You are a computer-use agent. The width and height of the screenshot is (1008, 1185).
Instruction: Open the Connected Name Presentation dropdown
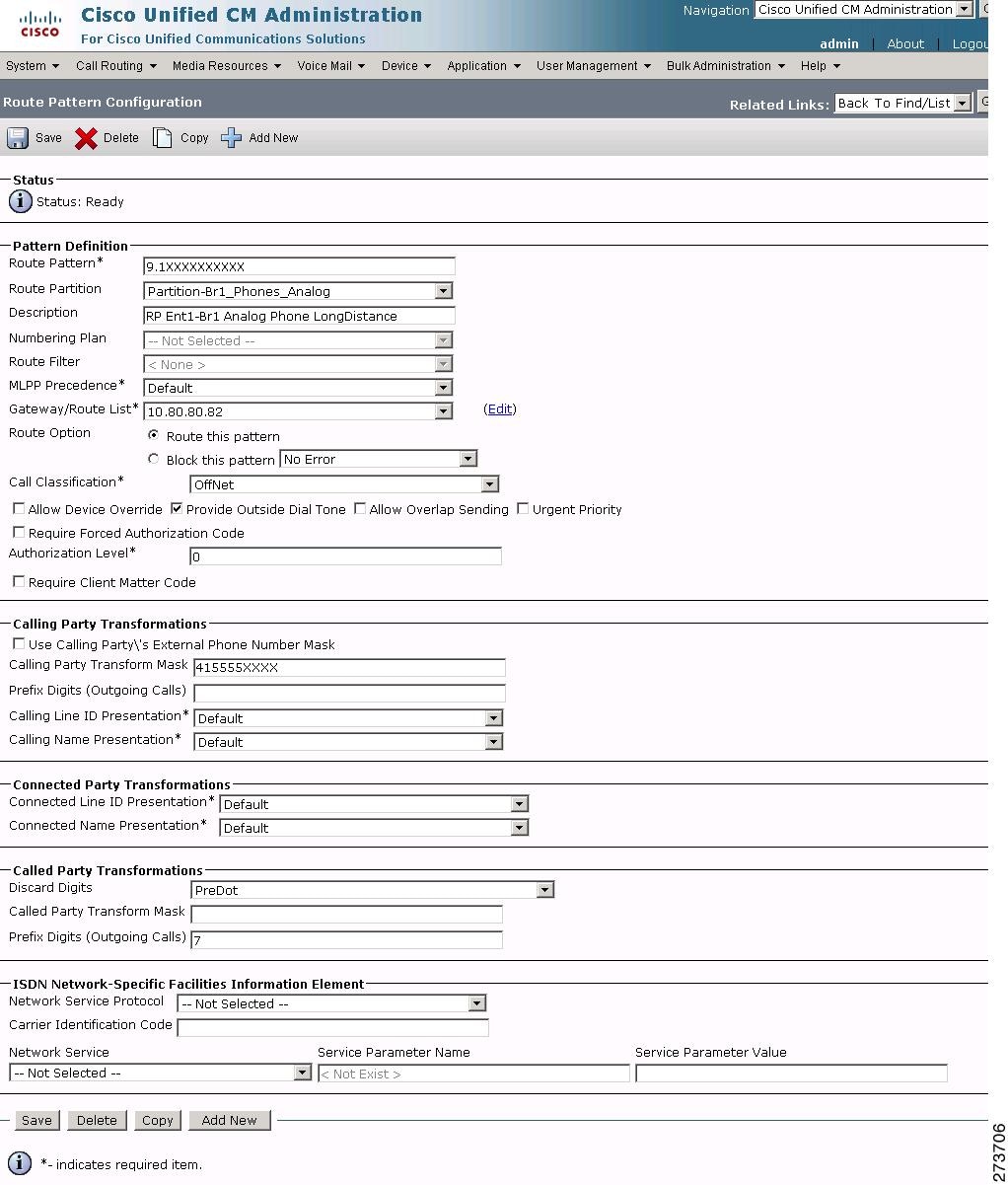tap(374, 828)
